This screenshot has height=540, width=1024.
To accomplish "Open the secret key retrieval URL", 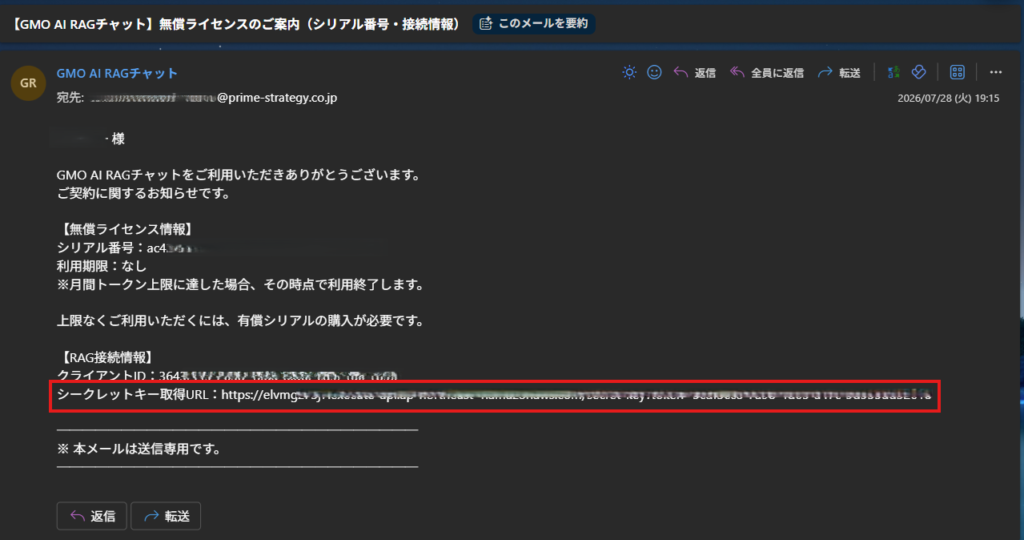I will pos(575,394).
